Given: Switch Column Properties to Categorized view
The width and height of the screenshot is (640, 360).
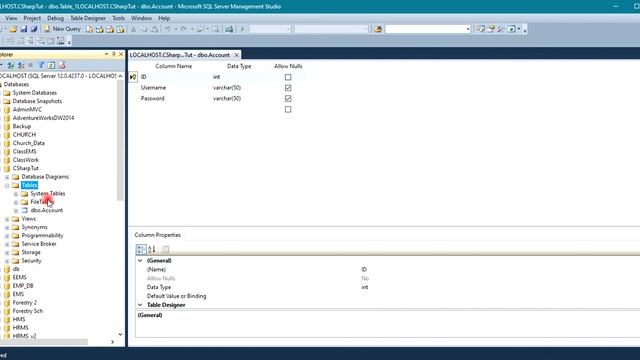Looking at the screenshot, I should (x=141, y=249).
